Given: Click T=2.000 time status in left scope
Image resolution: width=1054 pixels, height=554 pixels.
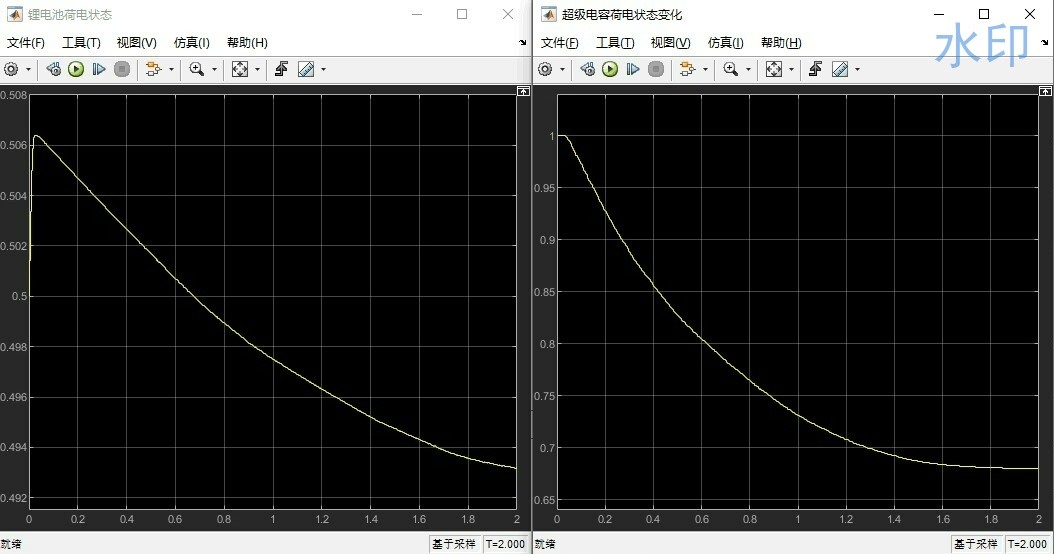Looking at the screenshot, I should point(505,544).
